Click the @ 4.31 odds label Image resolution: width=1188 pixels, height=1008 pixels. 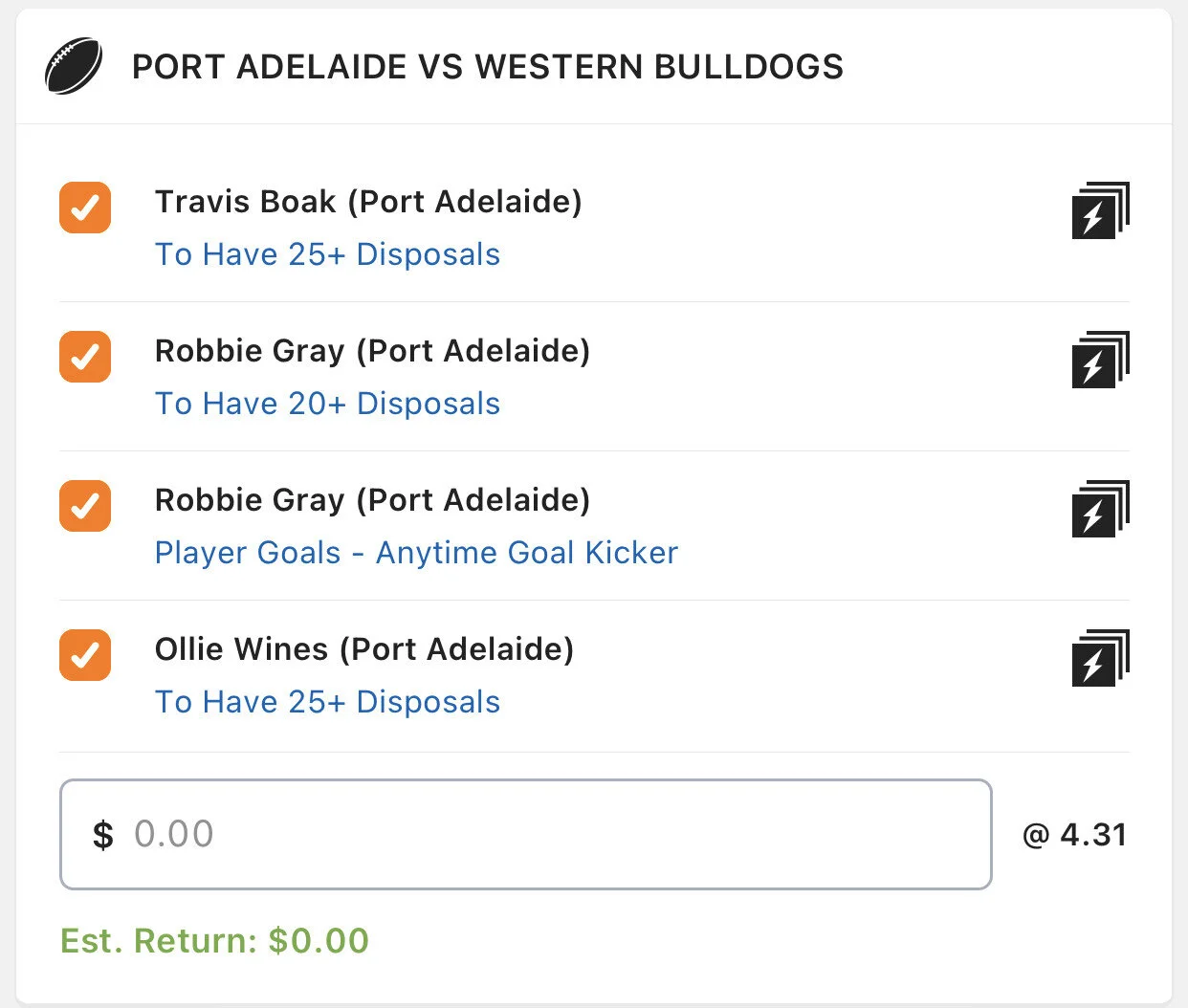click(x=1074, y=835)
